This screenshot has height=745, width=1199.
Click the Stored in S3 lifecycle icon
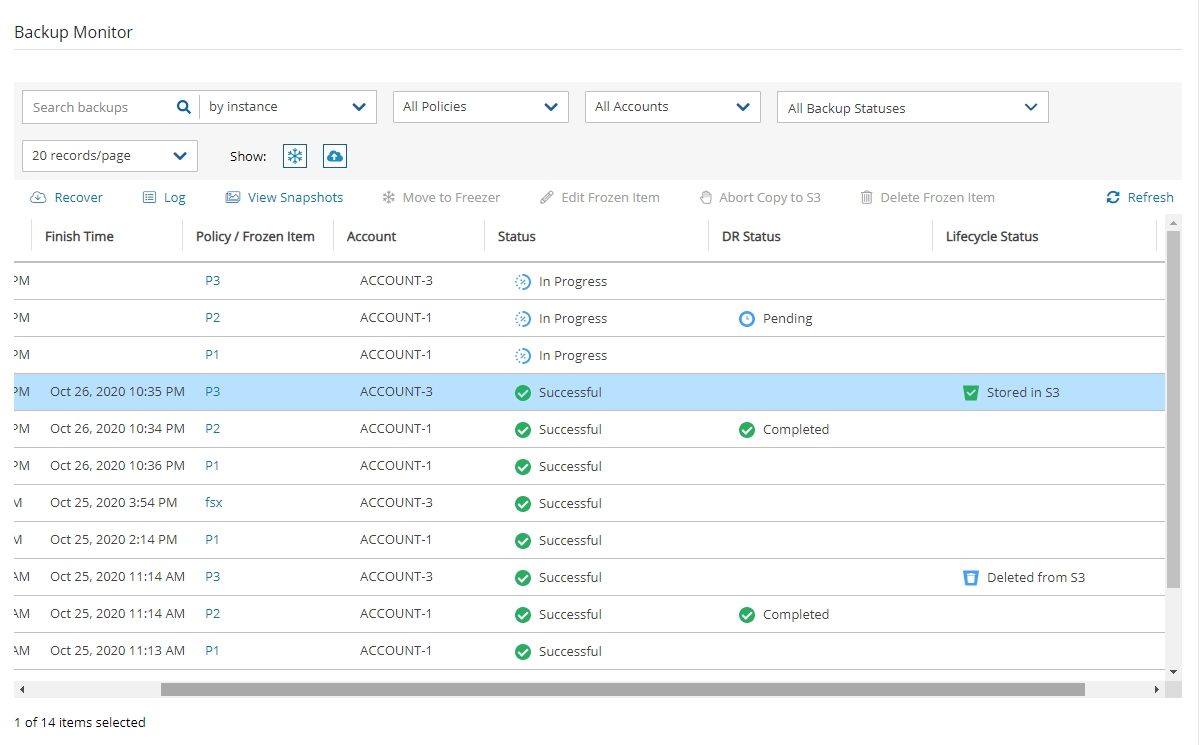pos(970,393)
